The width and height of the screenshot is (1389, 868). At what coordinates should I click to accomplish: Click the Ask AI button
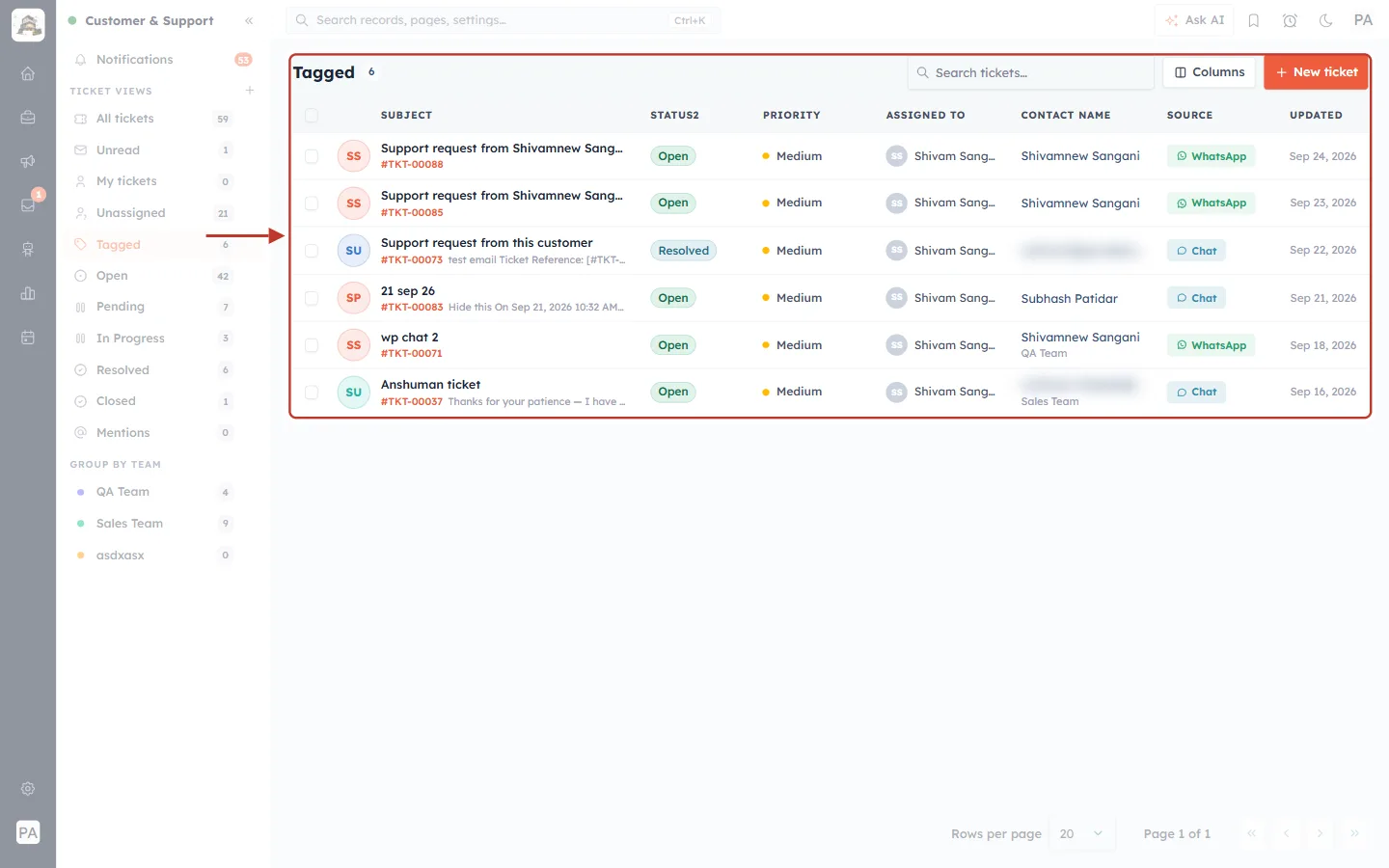click(1194, 20)
